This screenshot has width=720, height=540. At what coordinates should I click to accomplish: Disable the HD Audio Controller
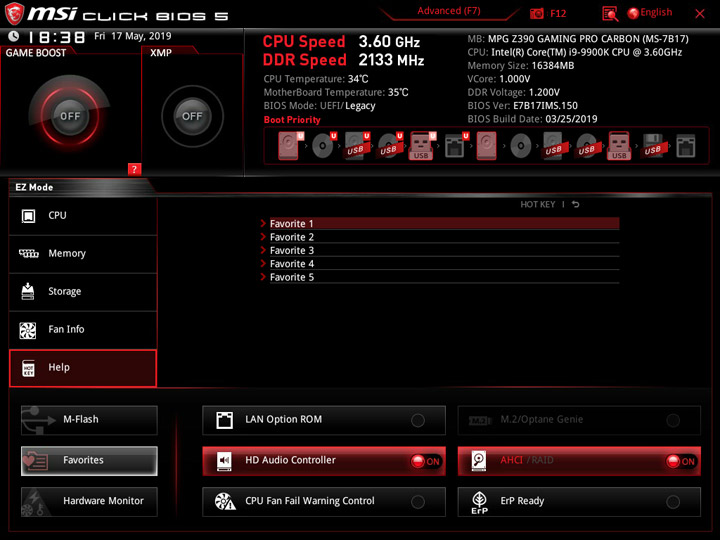324,461
